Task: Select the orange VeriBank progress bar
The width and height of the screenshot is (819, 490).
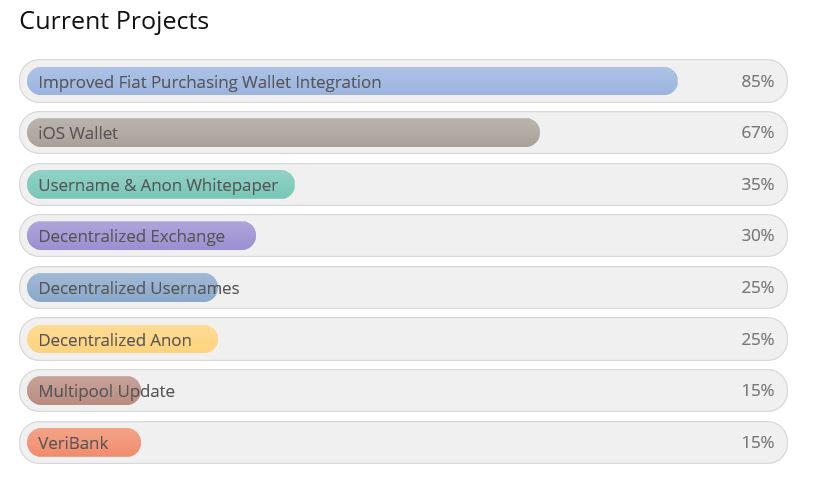Action: tap(84, 442)
